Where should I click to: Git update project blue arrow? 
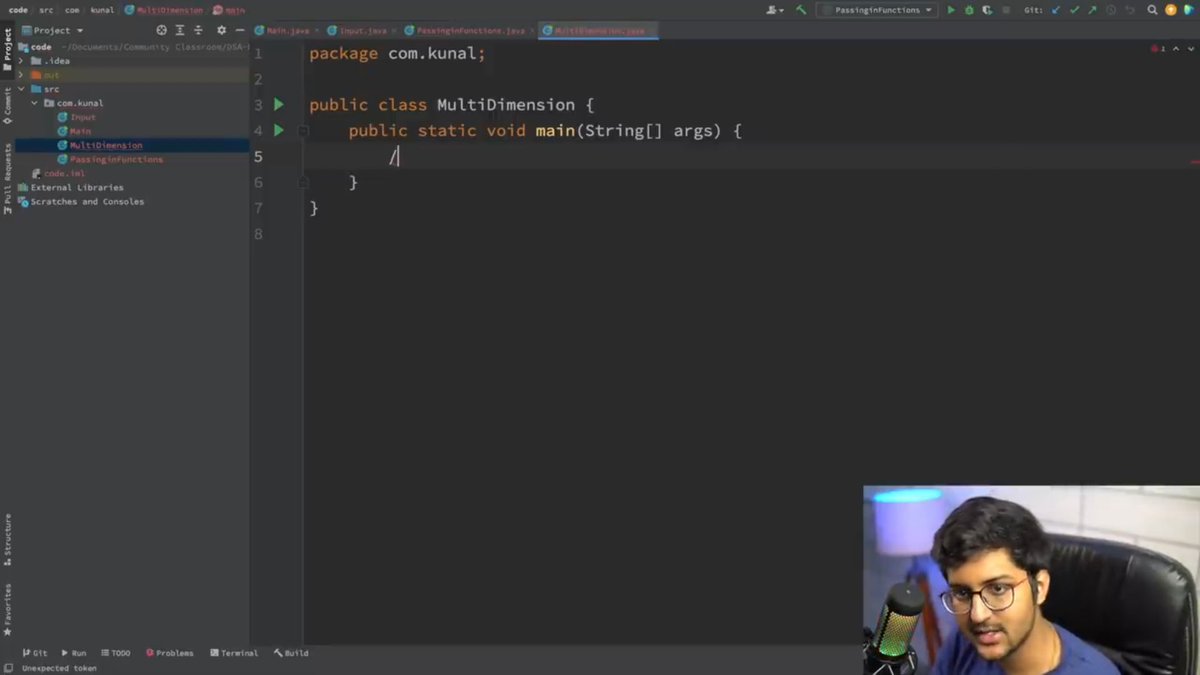1056,10
